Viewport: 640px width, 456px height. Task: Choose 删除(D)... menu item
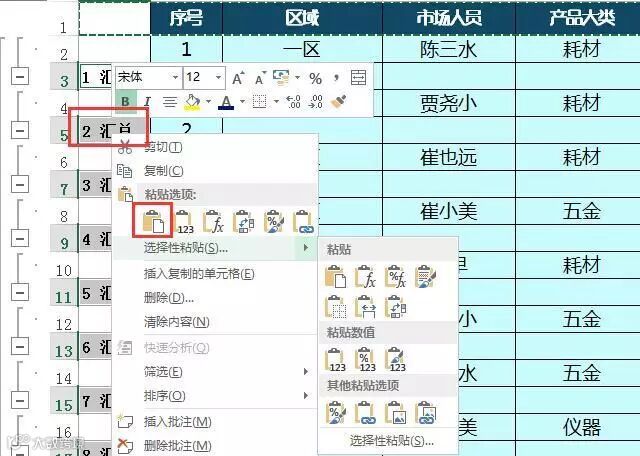point(216,298)
